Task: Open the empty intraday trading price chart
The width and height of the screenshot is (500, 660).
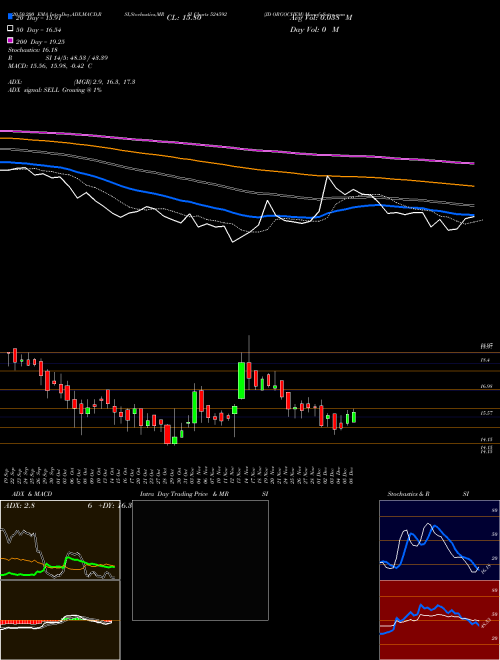Action: (x=200, y=560)
